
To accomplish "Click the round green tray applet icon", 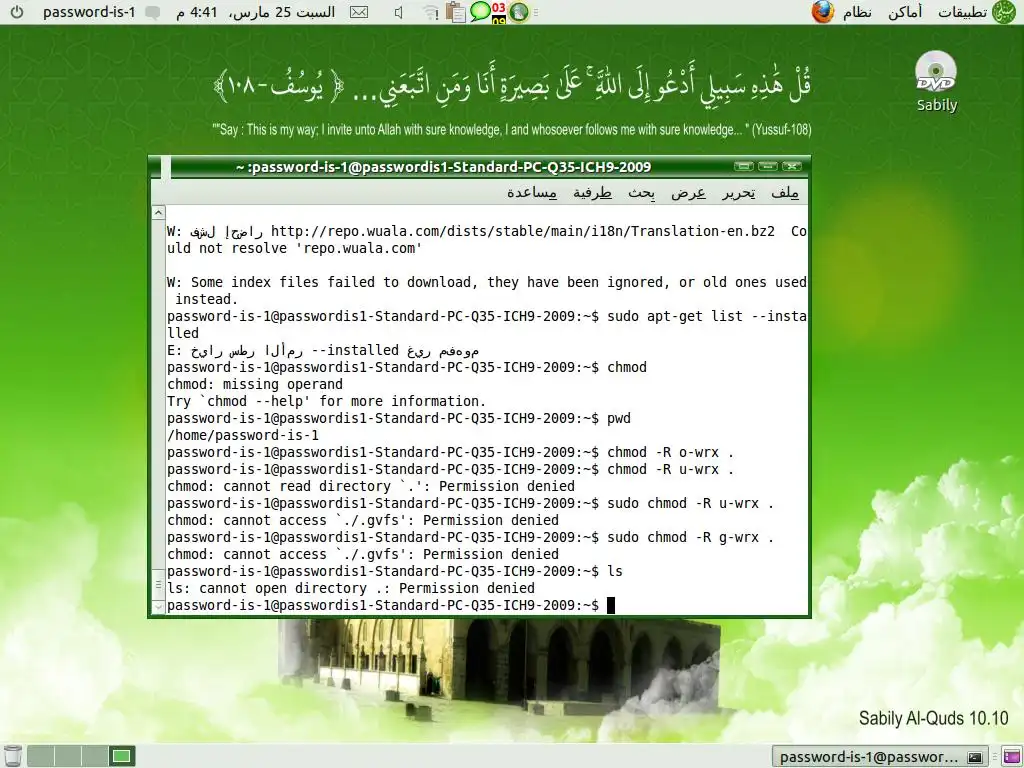I will tap(519, 12).
